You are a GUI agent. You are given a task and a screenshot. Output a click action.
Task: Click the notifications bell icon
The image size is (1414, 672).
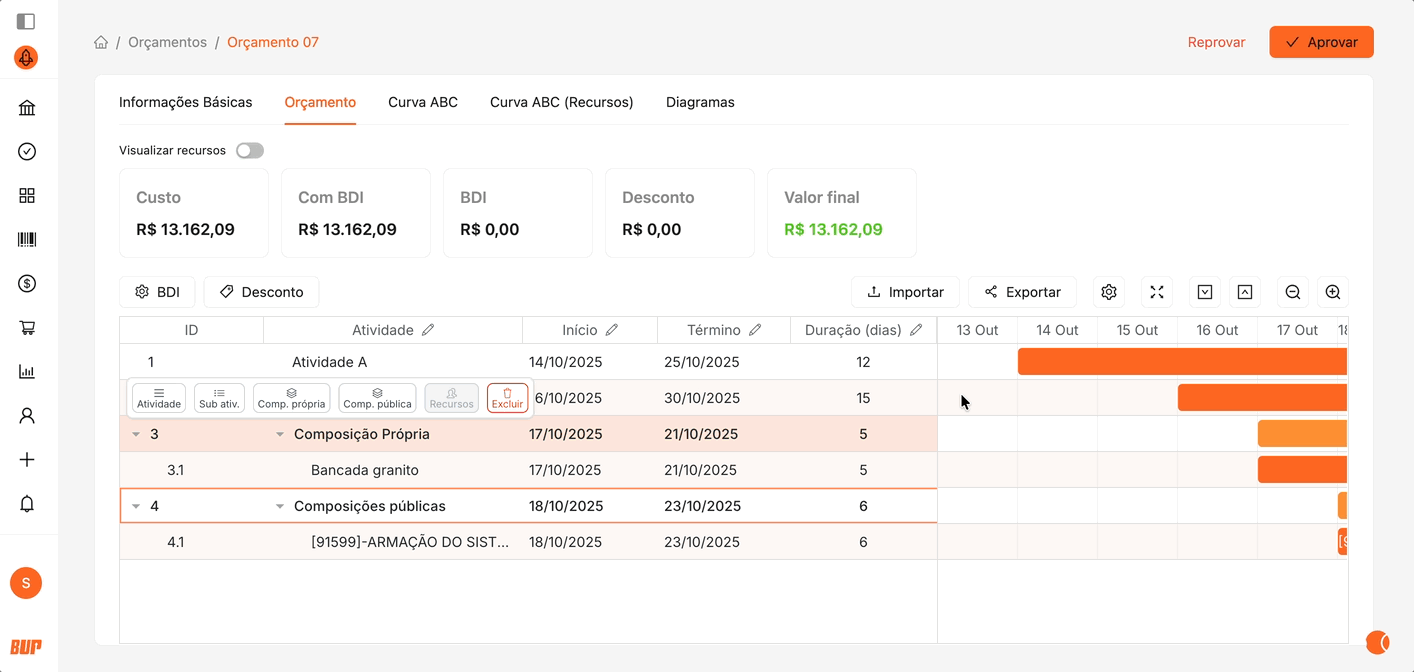(27, 504)
